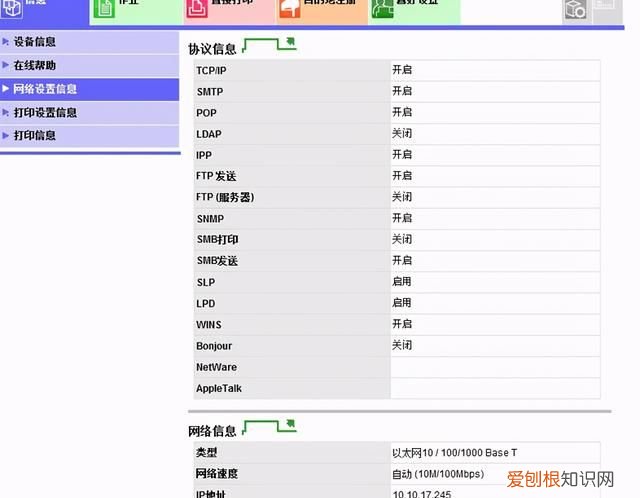Click the 开启 value in the FTP 发送 row
This screenshot has height=498, width=640.
402,176
